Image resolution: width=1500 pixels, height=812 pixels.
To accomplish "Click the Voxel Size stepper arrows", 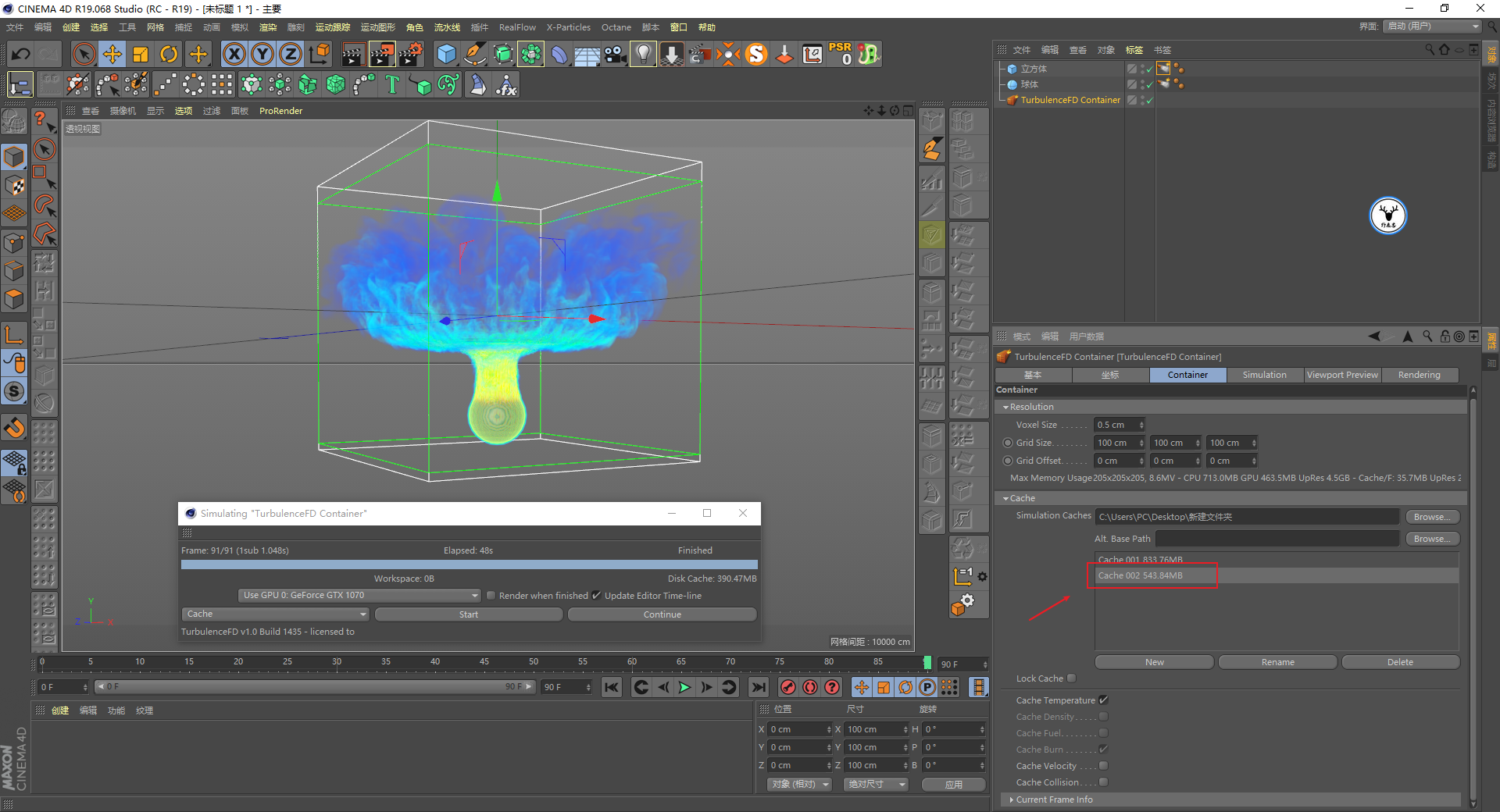I will [x=1141, y=426].
